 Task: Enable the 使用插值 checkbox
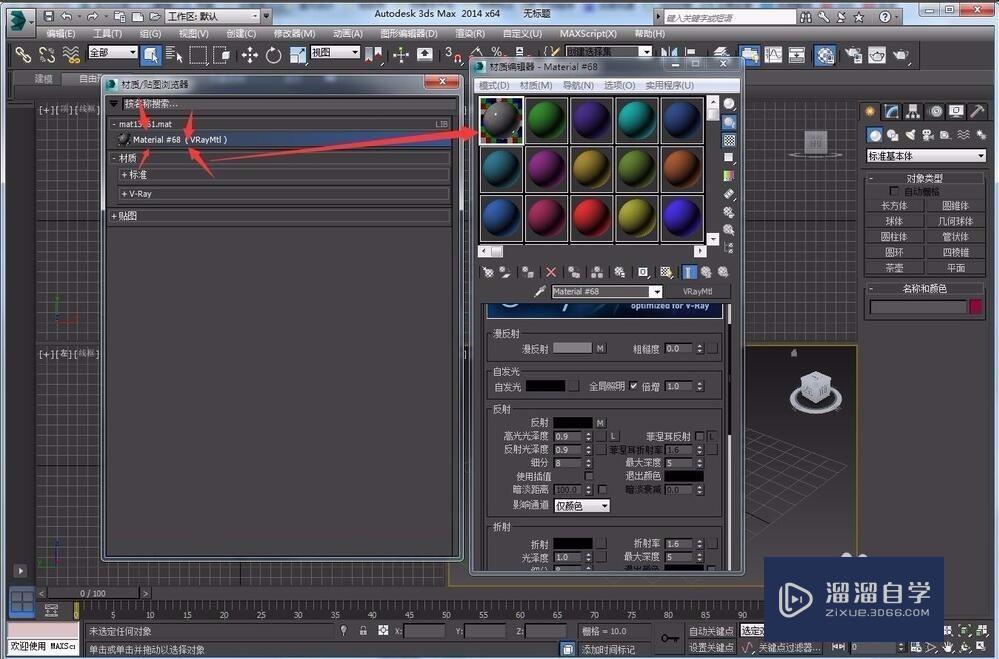pyautogui.click(x=589, y=476)
